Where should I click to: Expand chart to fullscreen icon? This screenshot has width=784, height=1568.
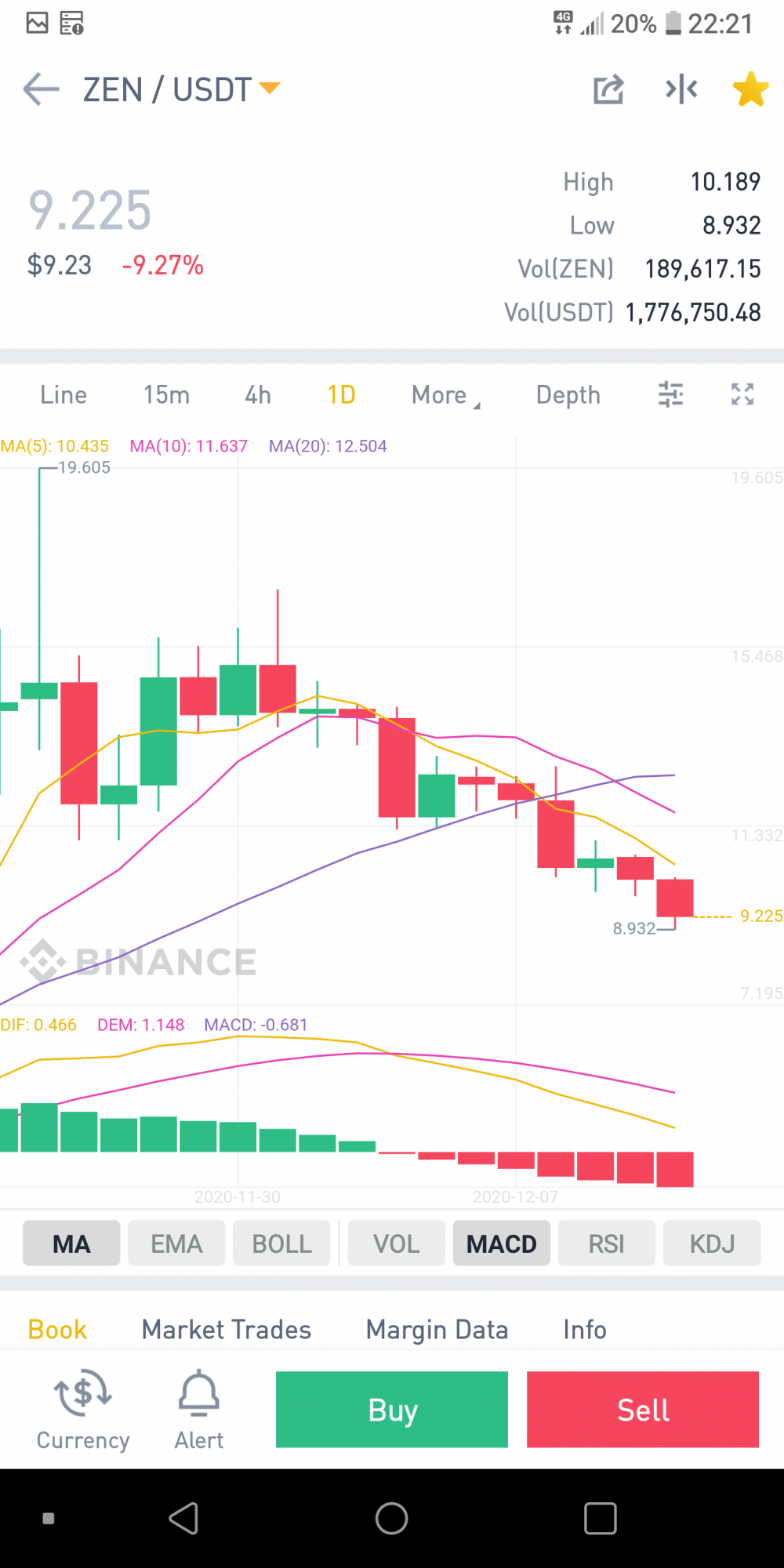[742, 394]
